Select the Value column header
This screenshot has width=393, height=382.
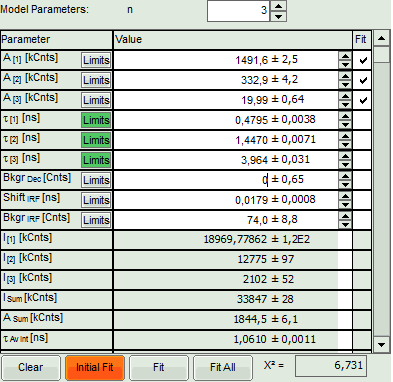pyautogui.click(x=233, y=40)
